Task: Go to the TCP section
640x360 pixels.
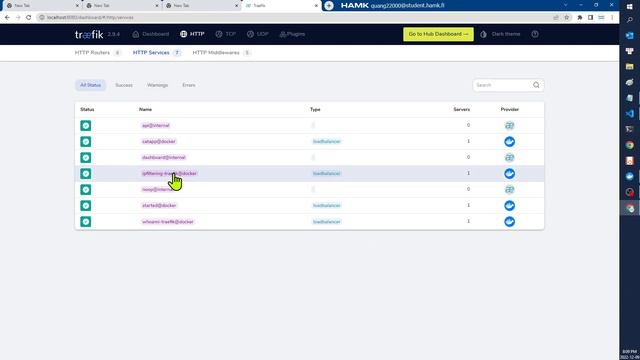Action: click(x=226, y=34)
